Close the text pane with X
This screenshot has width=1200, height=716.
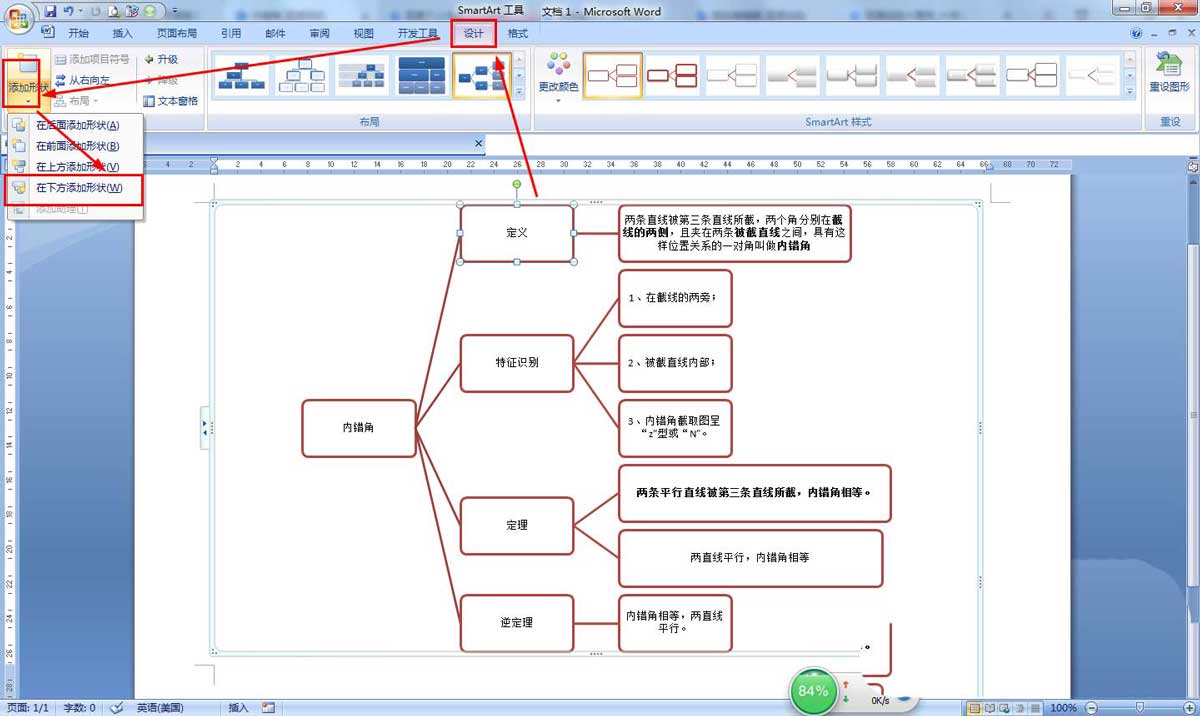478,143
